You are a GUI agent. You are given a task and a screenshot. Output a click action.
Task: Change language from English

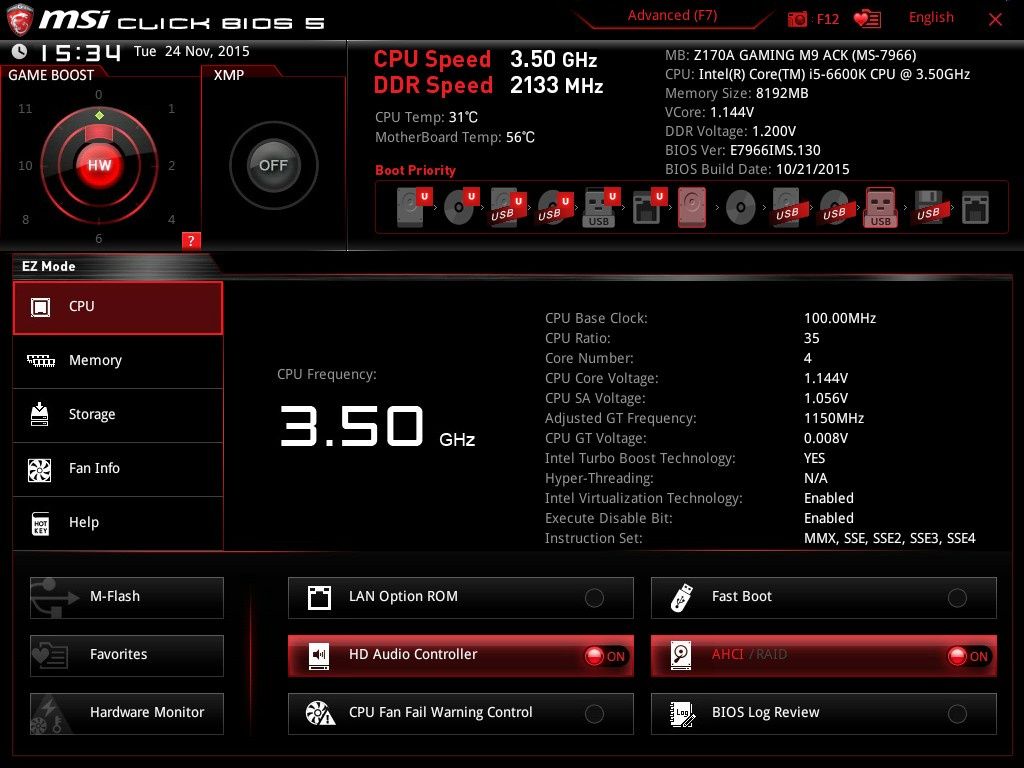point(931,18)
